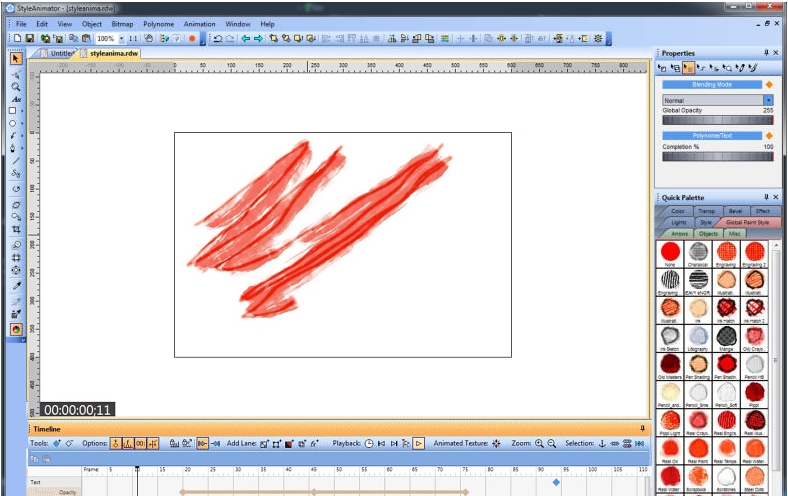Toggle second highlighted timeline Options button
Viewport: 788px width, 496px height.
128,443
